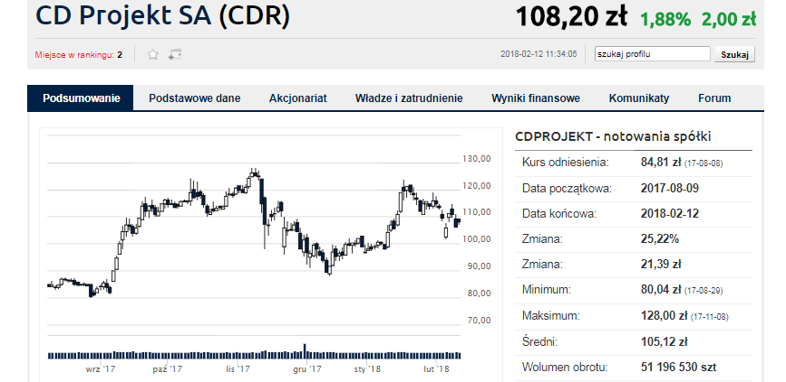Screen dimensions: 786x382
Task: Focus the szukaj profilu search field
Action: point(652,54)
